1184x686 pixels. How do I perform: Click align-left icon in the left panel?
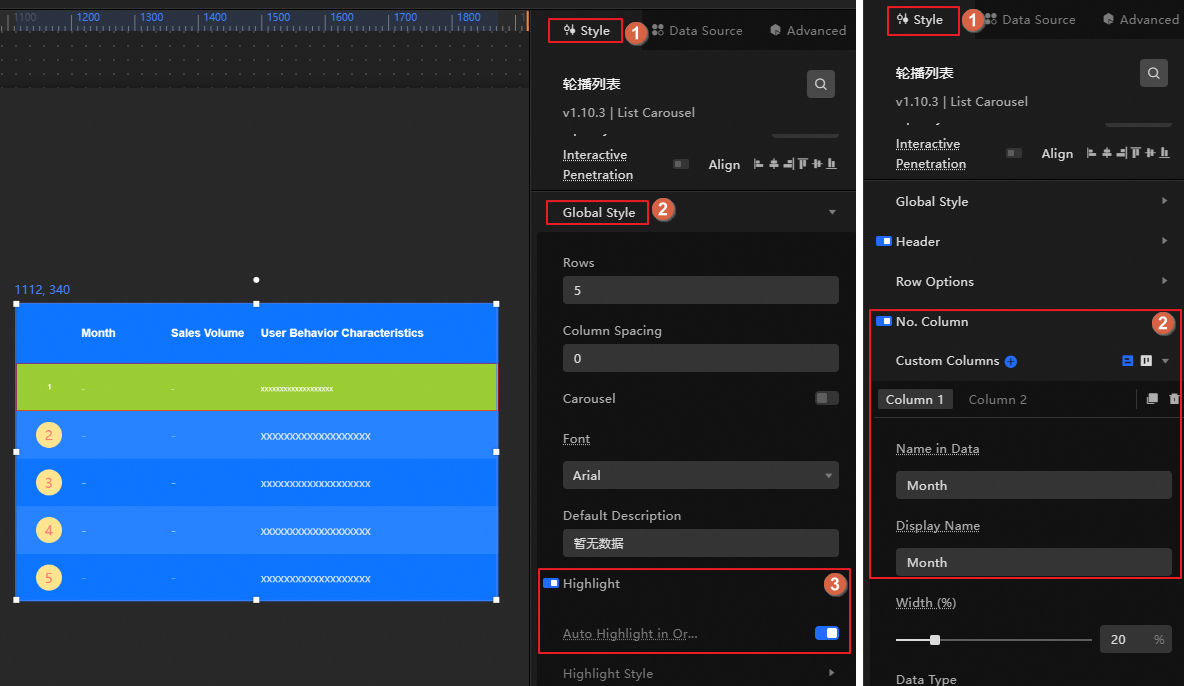(758, 164)
